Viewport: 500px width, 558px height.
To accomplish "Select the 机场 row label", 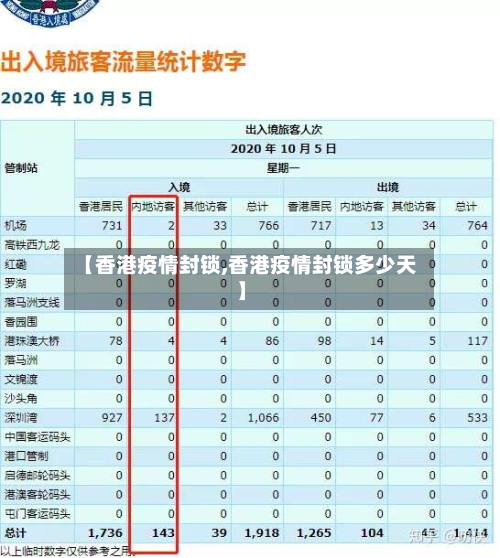I will 16,226.
